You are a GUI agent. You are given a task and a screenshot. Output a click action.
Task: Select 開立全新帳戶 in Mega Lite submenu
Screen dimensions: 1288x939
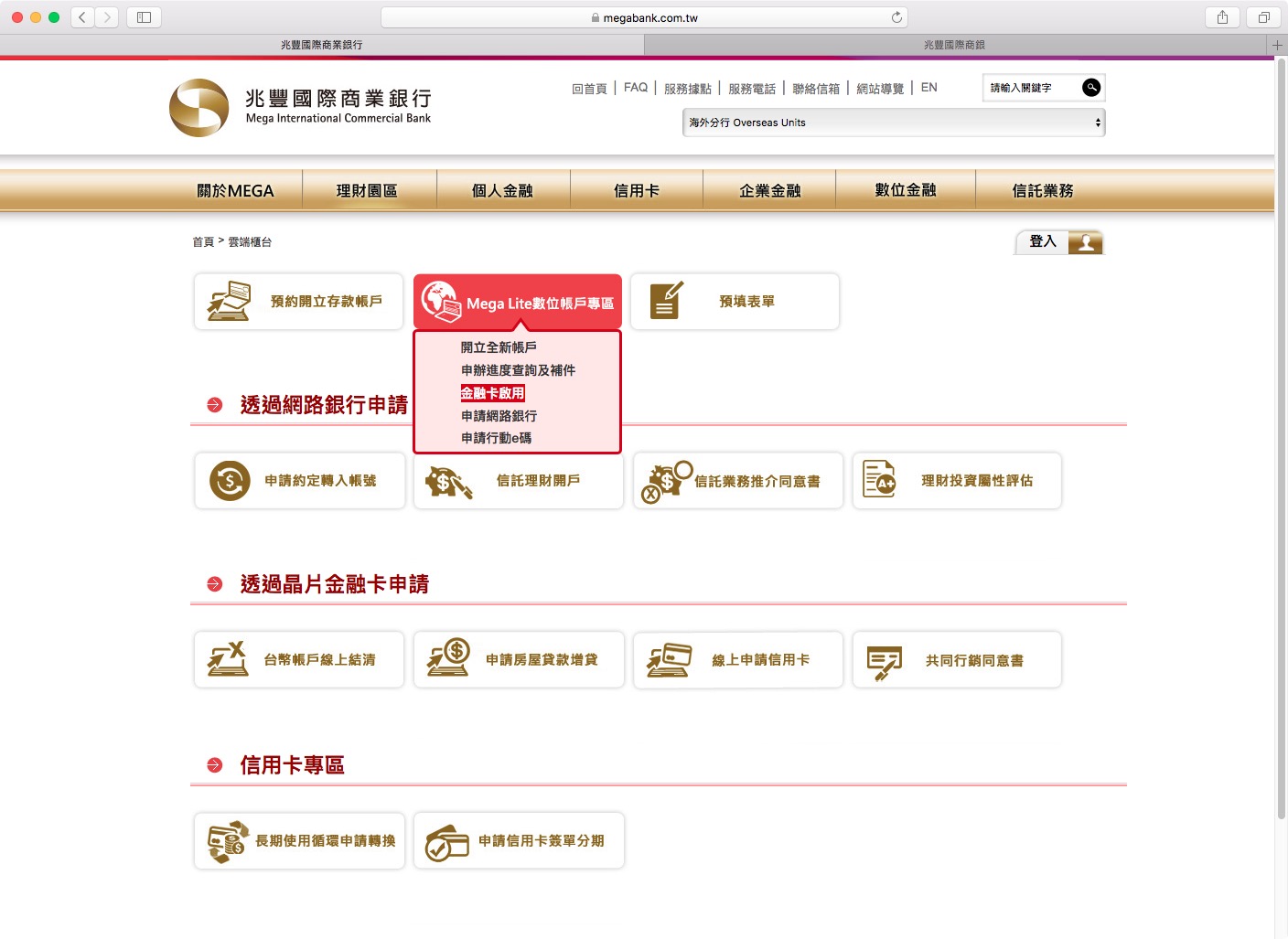[x=499, y=347]
